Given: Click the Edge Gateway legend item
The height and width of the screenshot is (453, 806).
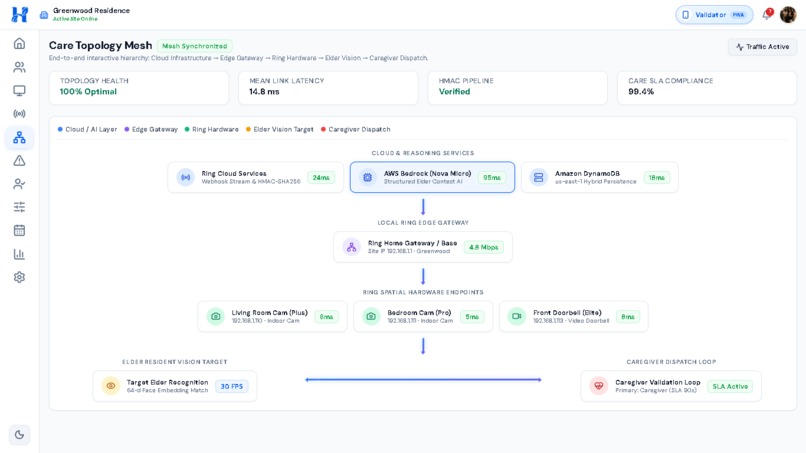Looking at the screenshot, I should (151, 130).
